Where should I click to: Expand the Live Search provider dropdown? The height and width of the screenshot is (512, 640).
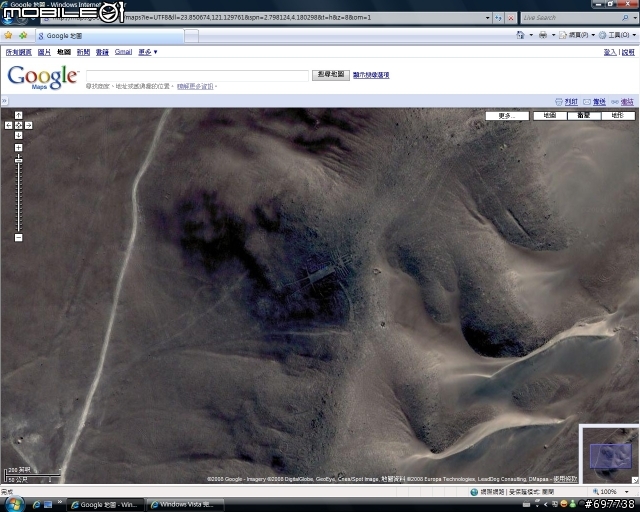coord(634,18)
